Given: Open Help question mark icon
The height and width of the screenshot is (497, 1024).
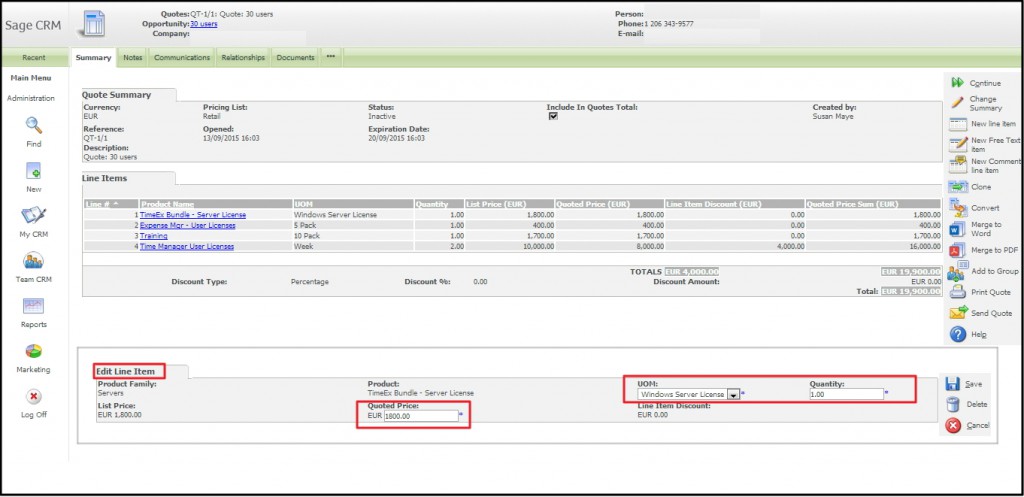Looking at the screenshot, I should tap(957, 334).
